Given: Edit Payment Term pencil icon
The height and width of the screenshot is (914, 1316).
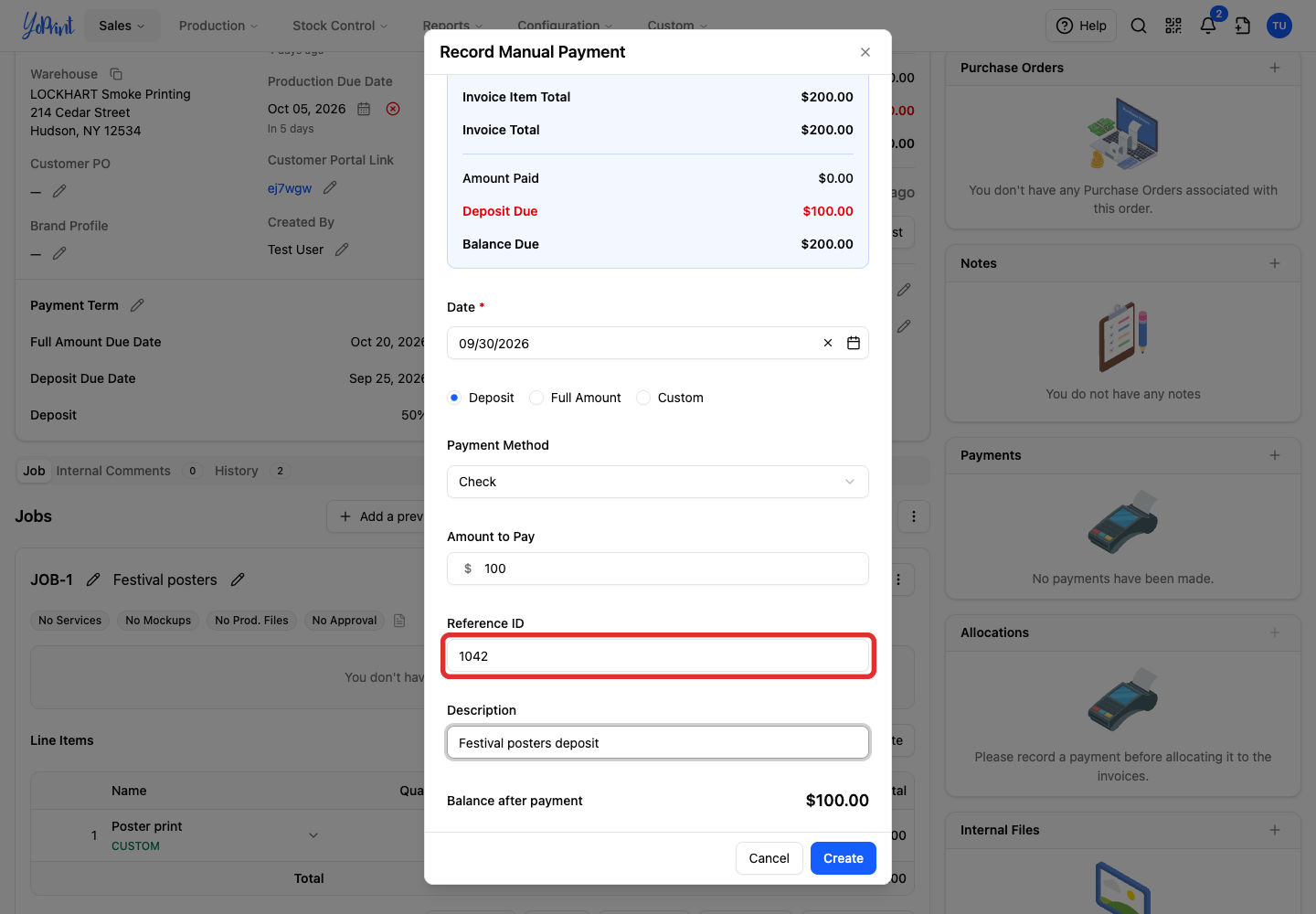Looking at the screenshot, I should coord(137,305).
